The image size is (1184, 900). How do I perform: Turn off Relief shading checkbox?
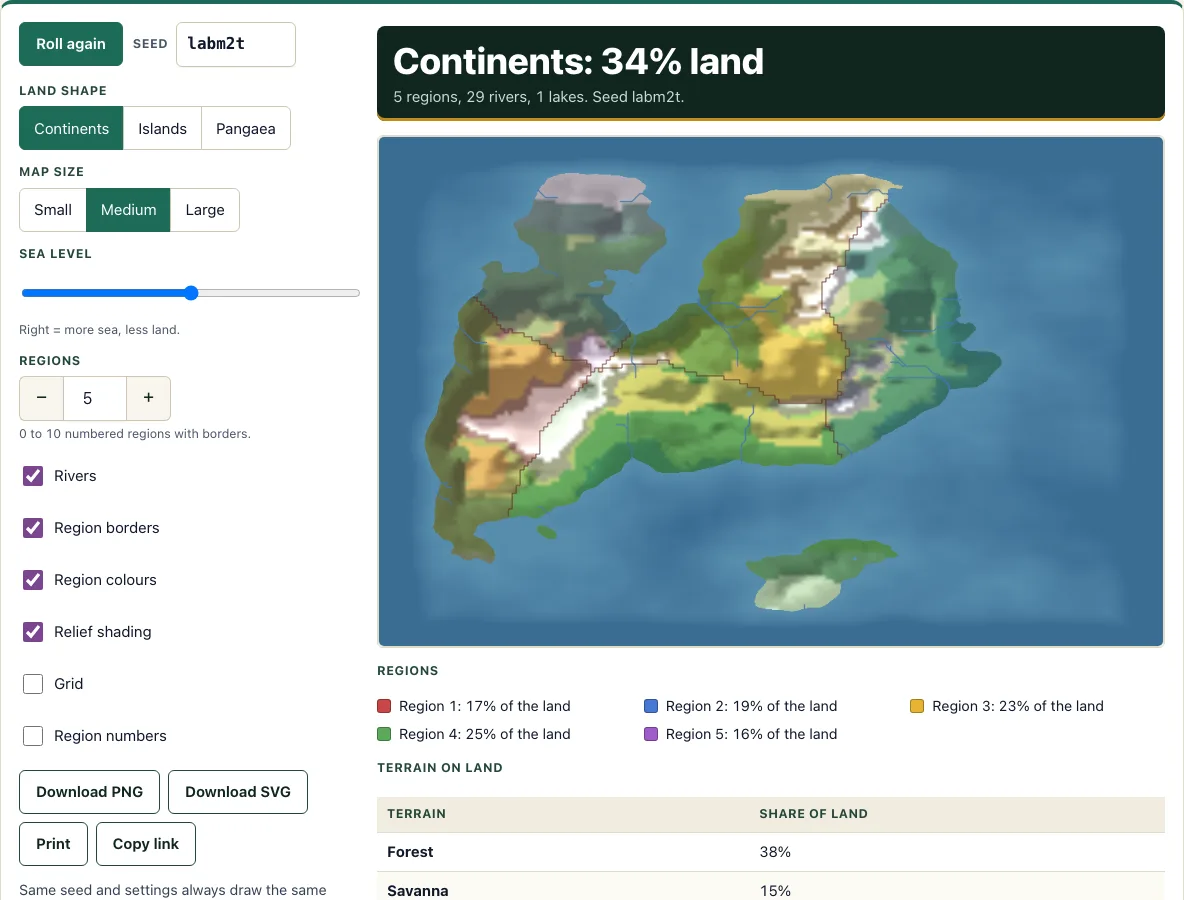coord(33,632)
